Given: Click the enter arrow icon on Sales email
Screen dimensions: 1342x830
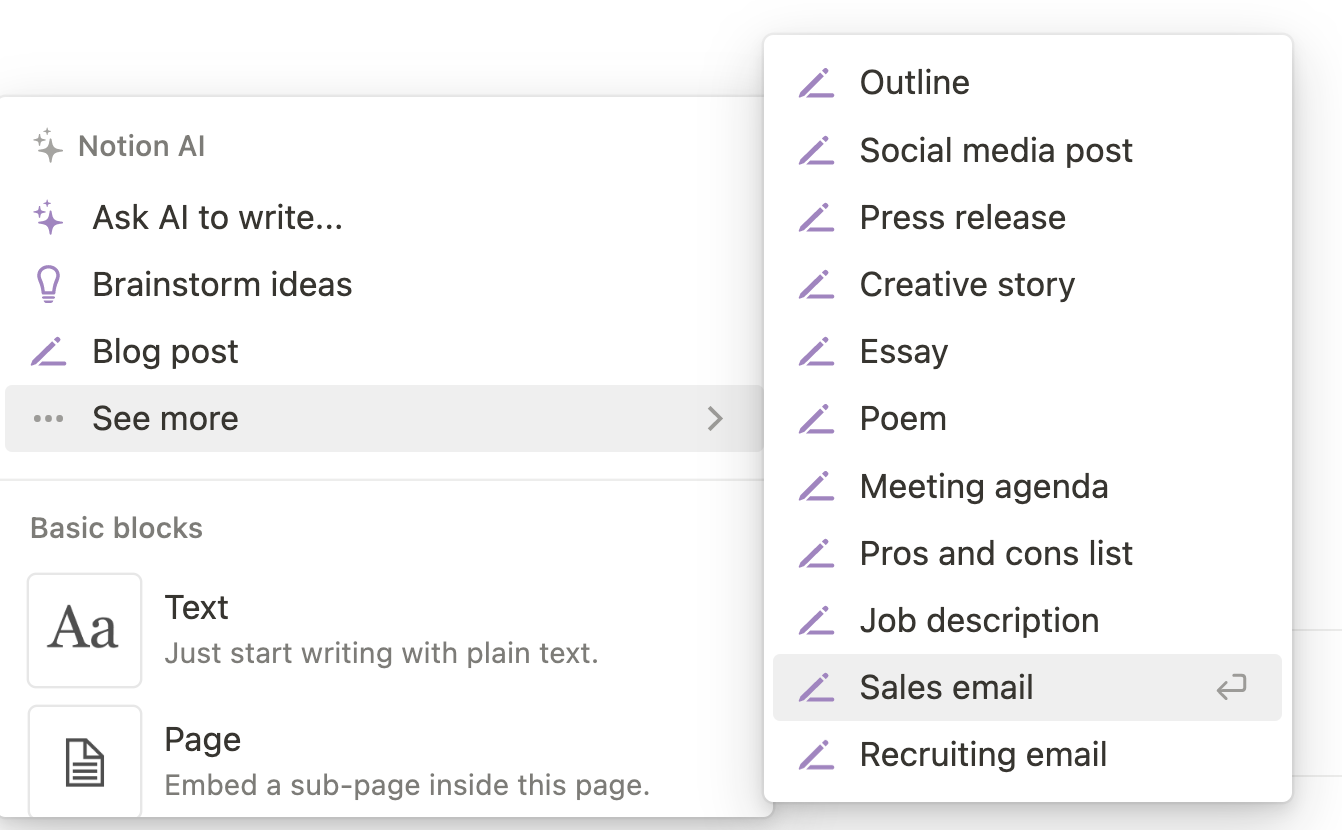Looking at the screenshot, I should (1231, 688).
